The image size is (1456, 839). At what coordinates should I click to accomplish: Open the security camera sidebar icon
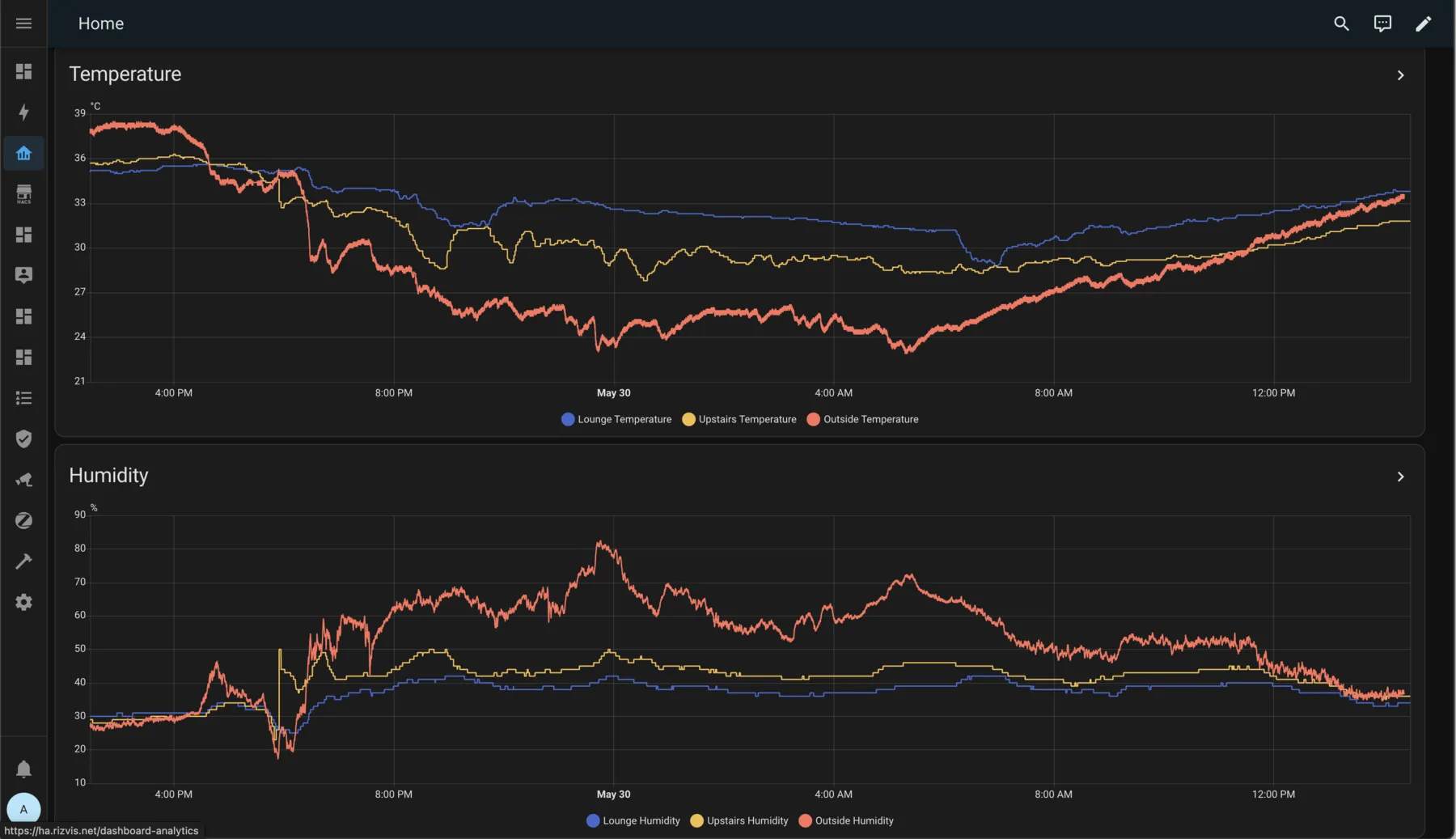[23, 480]
